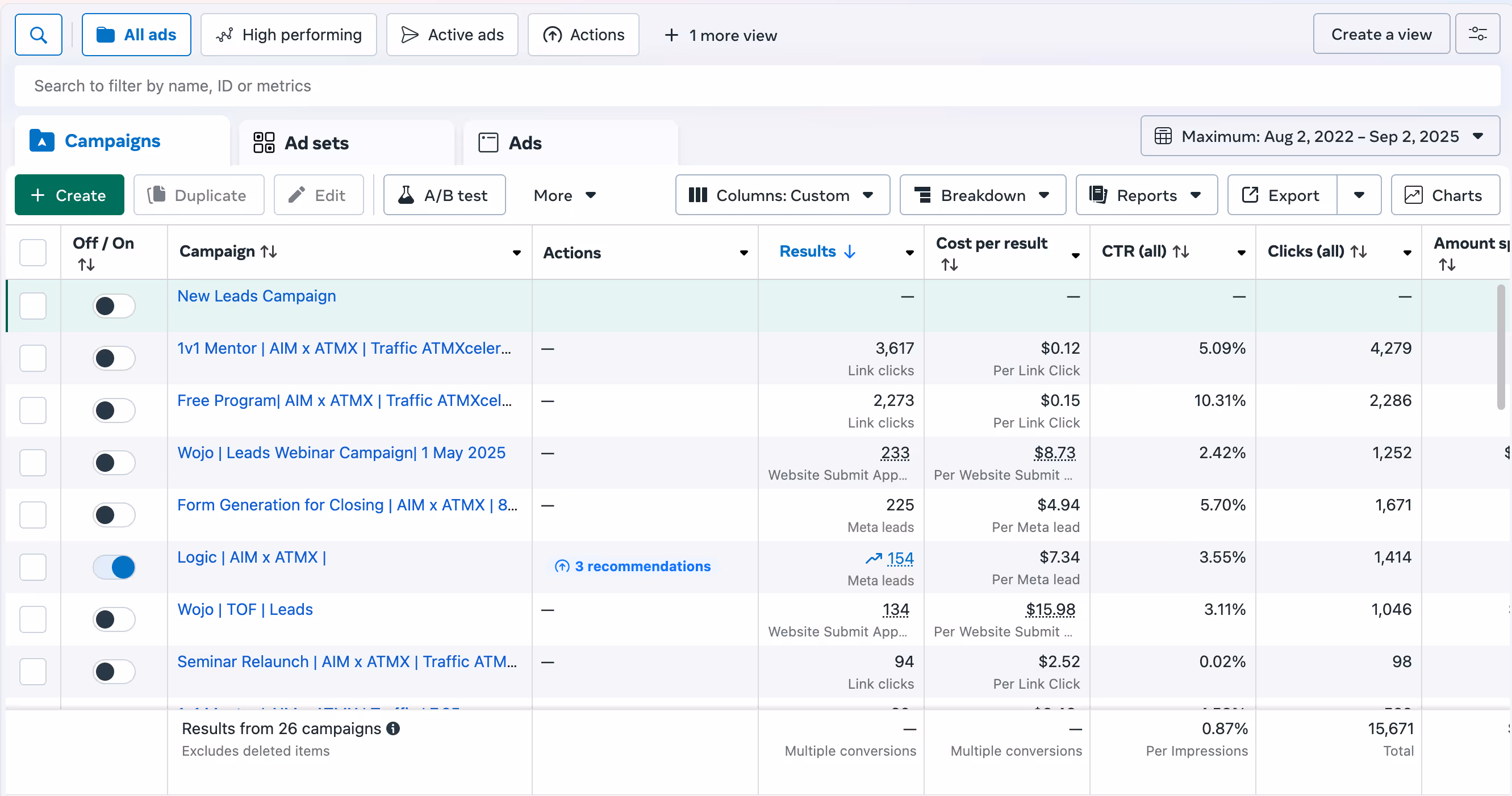Screen dimensions: 1512x796
Task: Click the green Create button
Action: pyautogui.click(x=69, y=195)
